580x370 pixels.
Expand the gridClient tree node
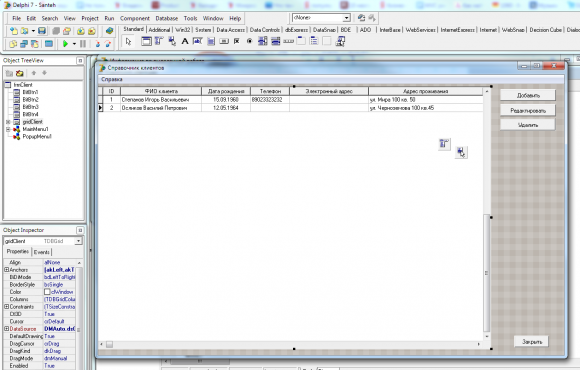pyautogui.click(x=8, y=122)
